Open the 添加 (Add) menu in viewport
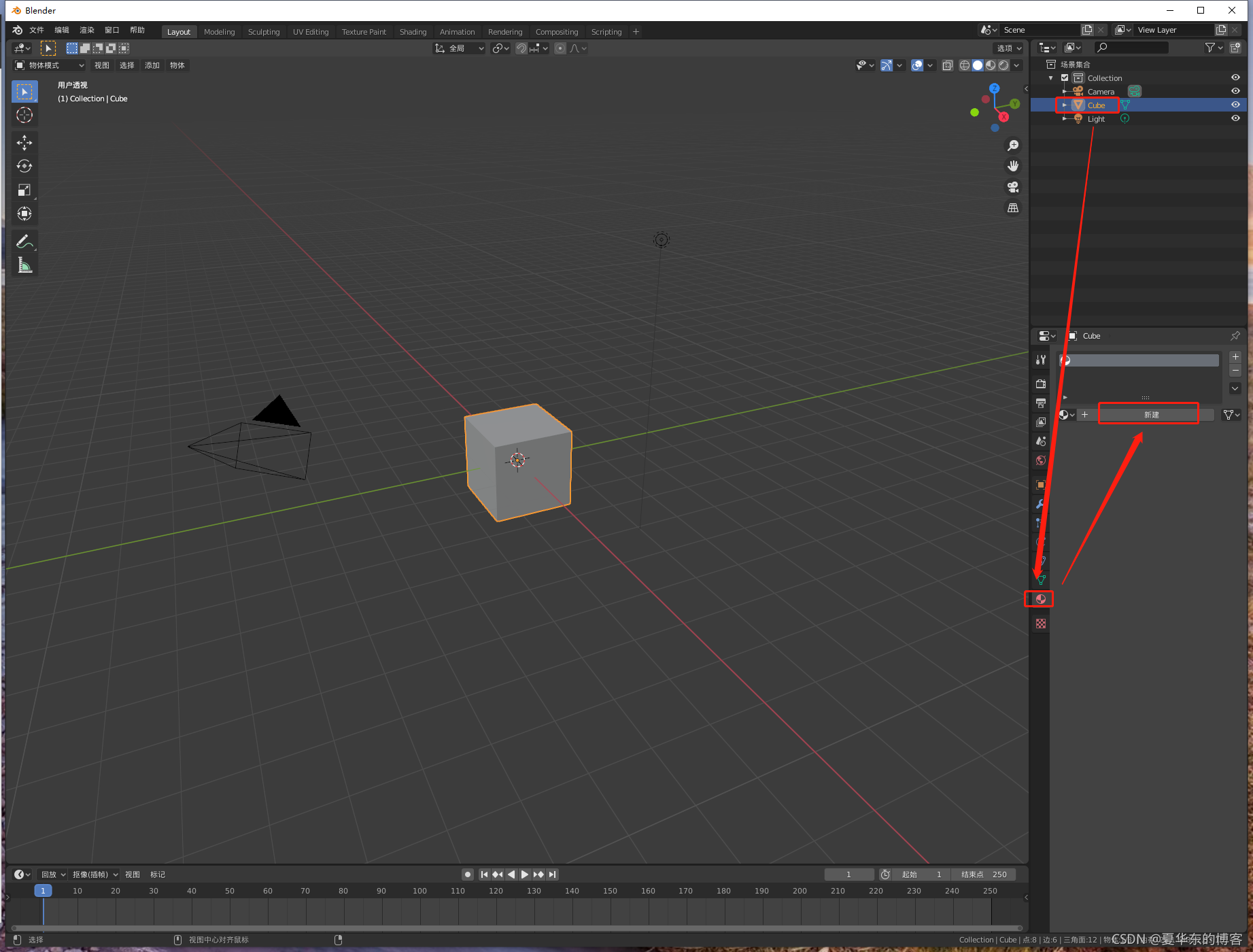The image size is (1253, 952). click(152, 65)
